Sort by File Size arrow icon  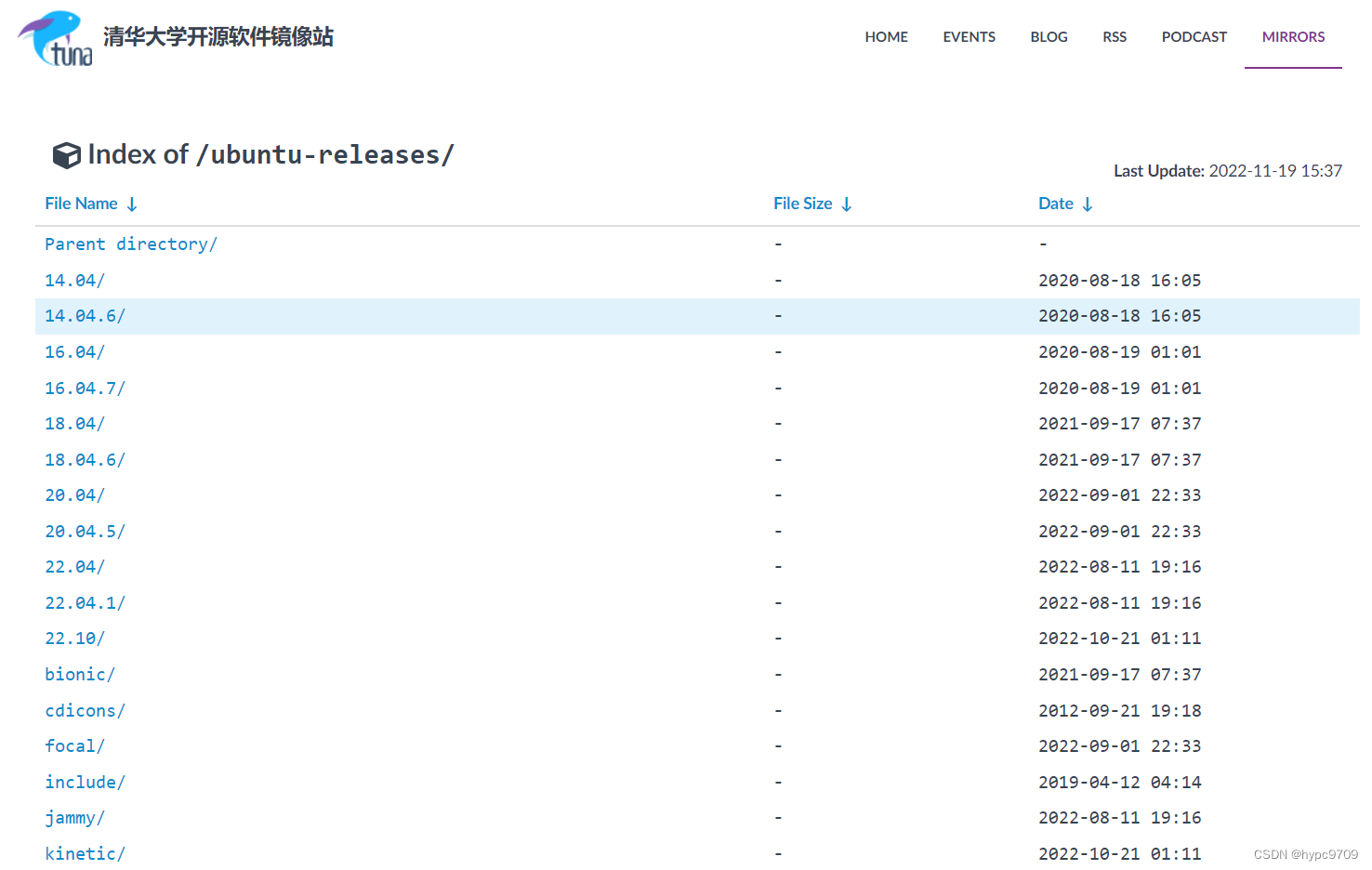846,204
